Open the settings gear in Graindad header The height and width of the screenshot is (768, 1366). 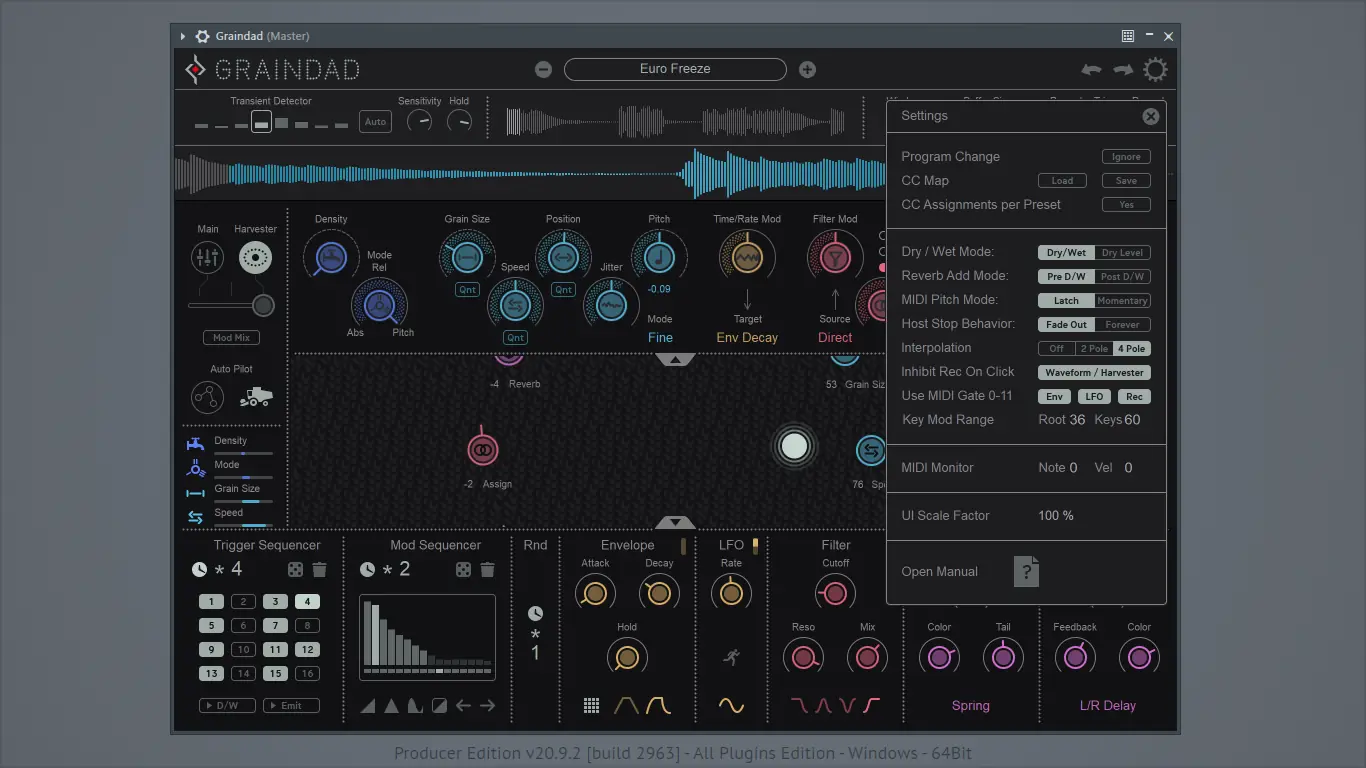pyautogui.click(x=1155, y=69)
